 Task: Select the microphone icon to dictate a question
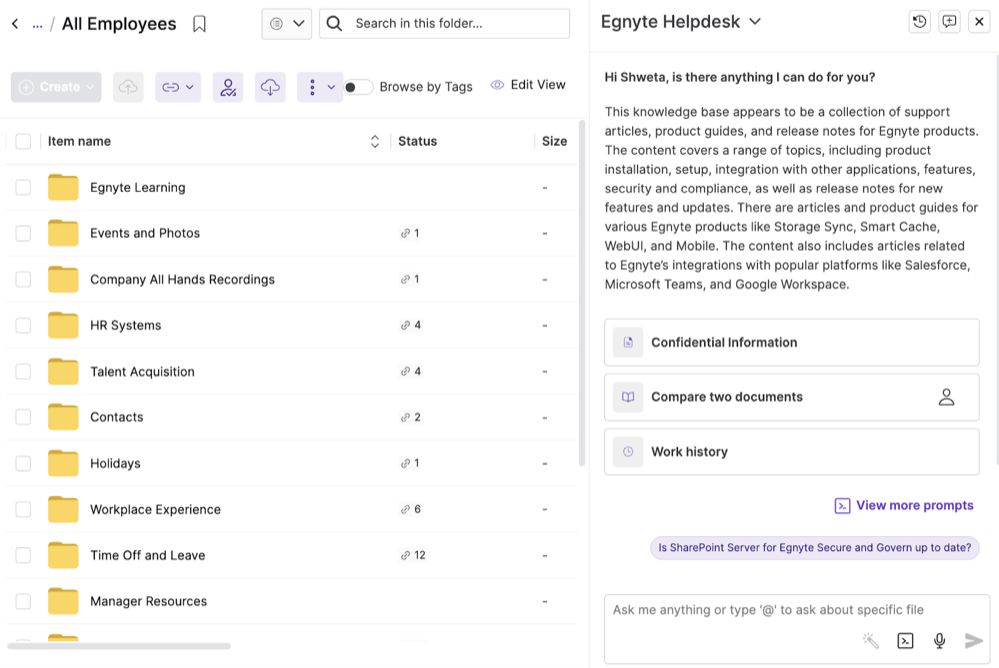[938, 640]
